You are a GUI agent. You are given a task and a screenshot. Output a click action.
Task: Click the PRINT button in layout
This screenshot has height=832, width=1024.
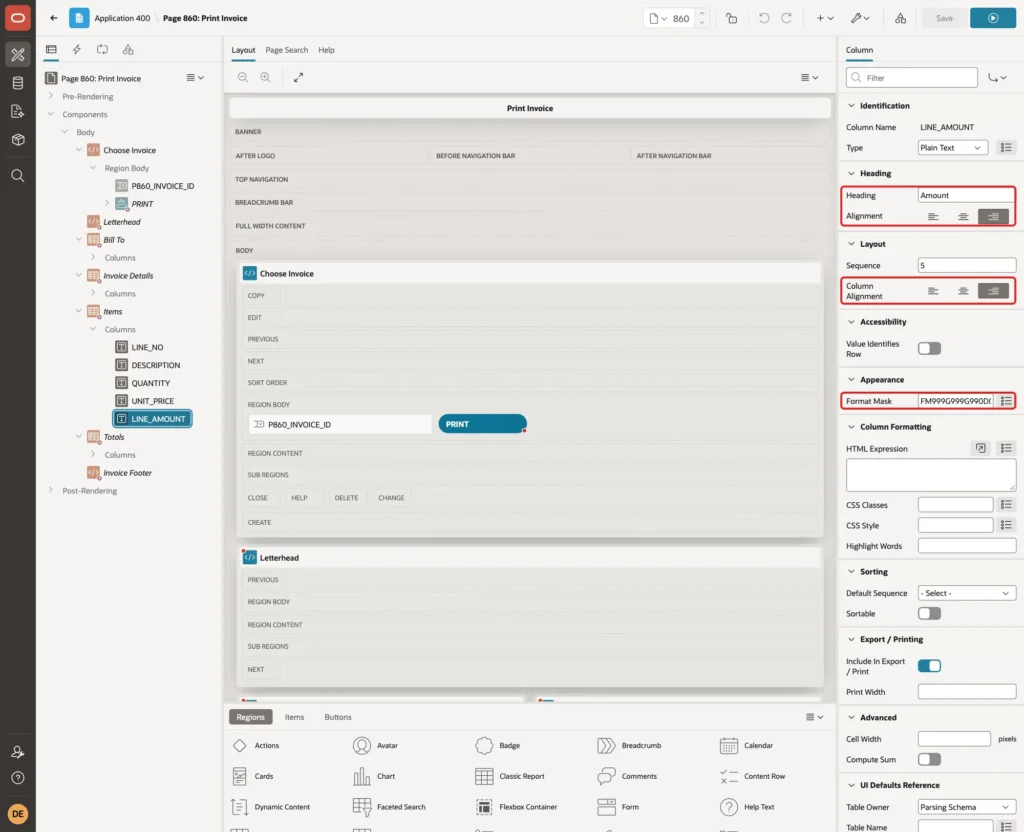[483, 424]
